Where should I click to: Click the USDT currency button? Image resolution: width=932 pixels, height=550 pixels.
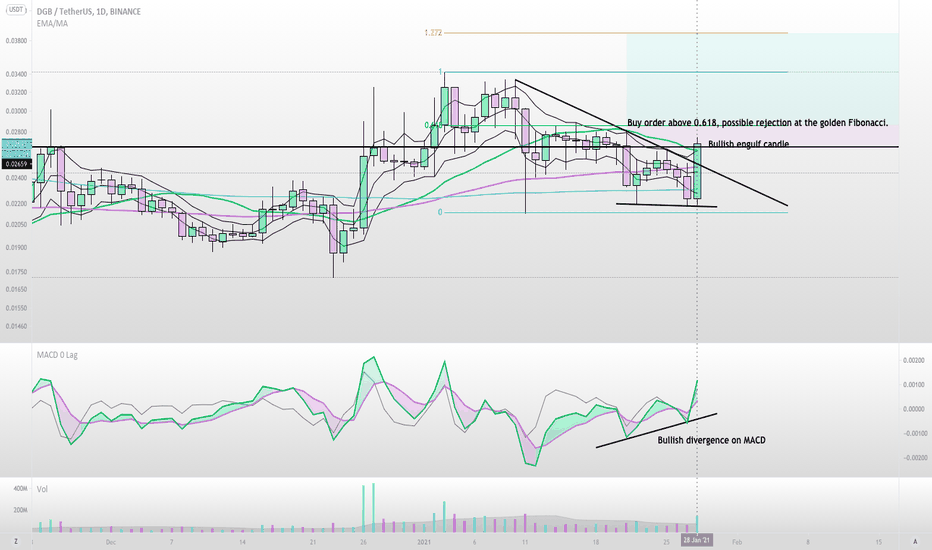16,10
